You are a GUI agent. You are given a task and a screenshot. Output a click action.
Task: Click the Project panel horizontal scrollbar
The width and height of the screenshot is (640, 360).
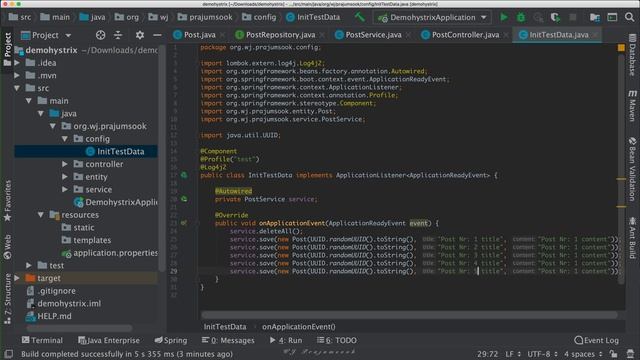79,327
